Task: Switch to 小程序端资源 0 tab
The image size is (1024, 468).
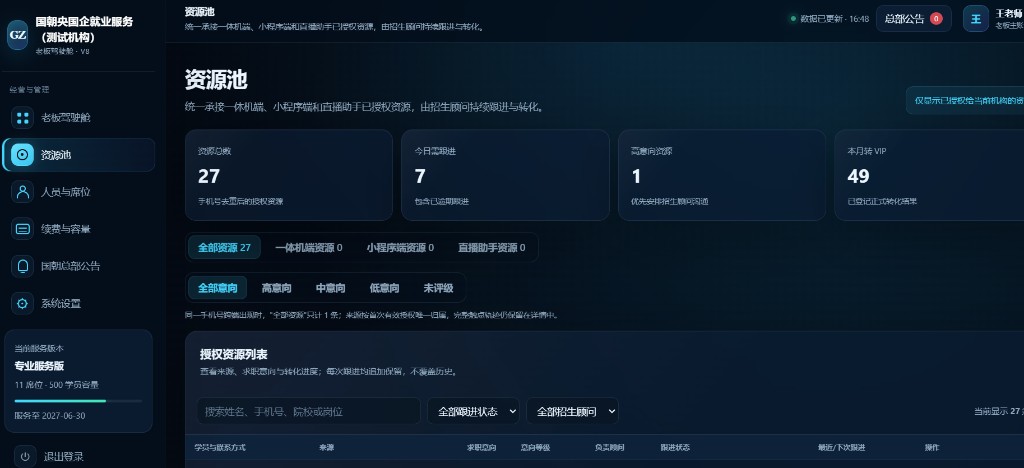Action: tap(400, 248)
